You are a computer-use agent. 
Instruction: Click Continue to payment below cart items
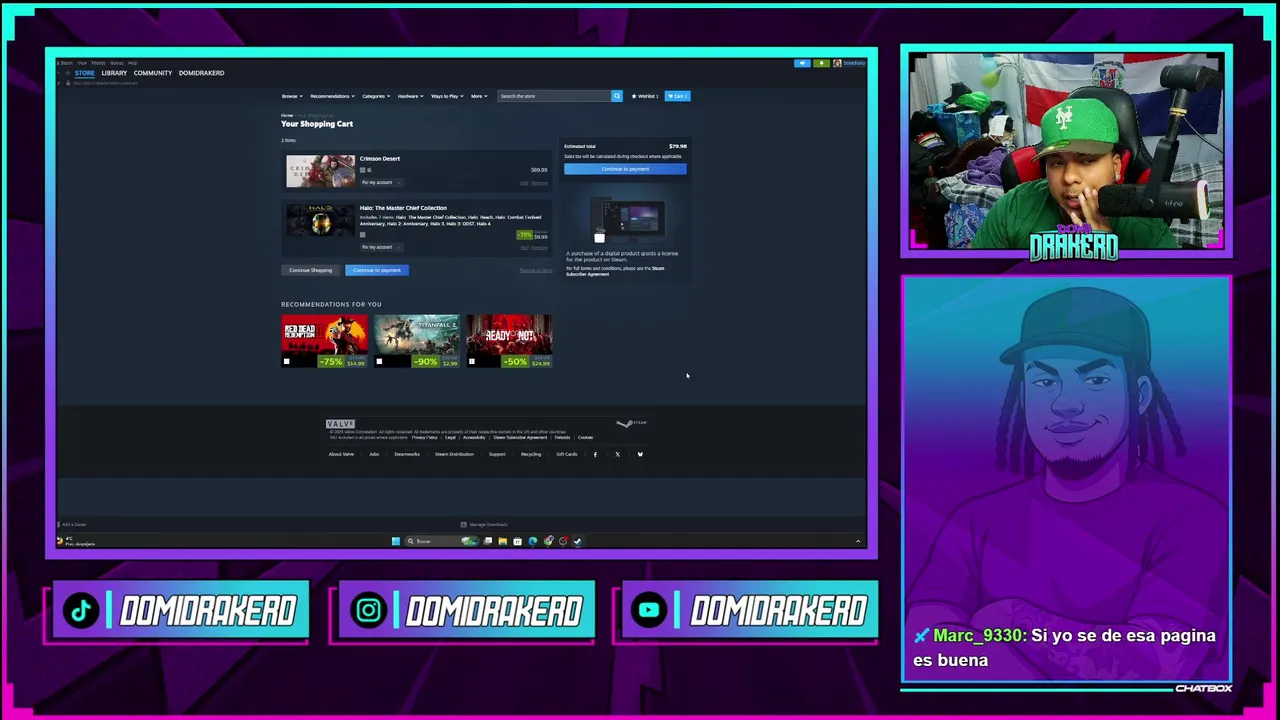[377, 270]
